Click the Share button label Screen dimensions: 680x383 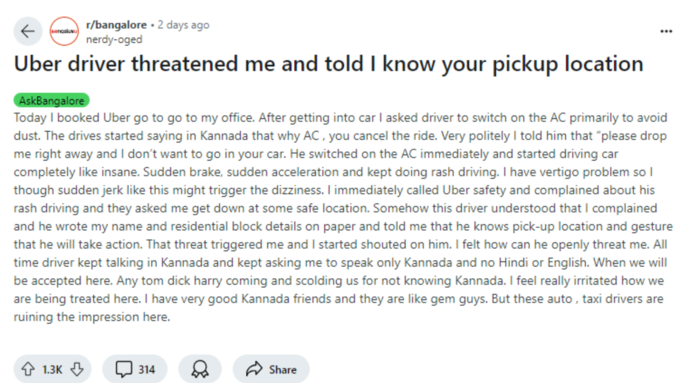(x=283, y=370)
